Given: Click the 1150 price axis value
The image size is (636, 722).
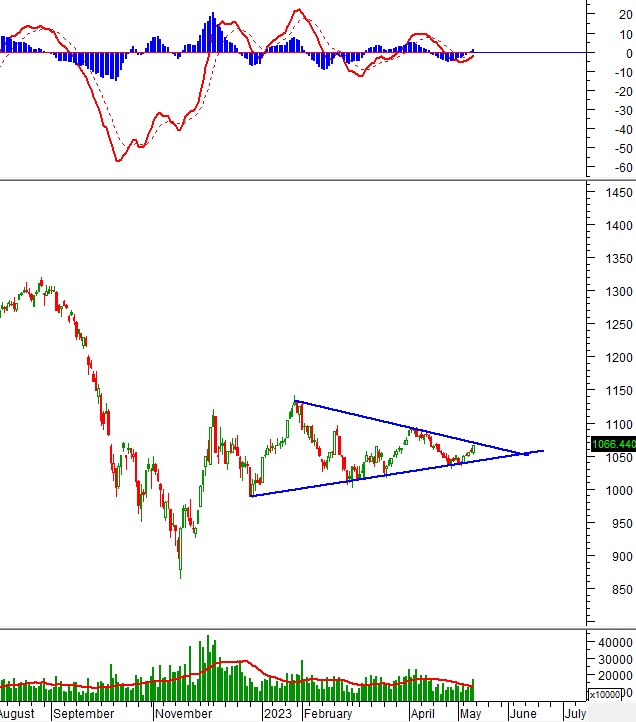Looking at the screenshot, I should 619,390.
